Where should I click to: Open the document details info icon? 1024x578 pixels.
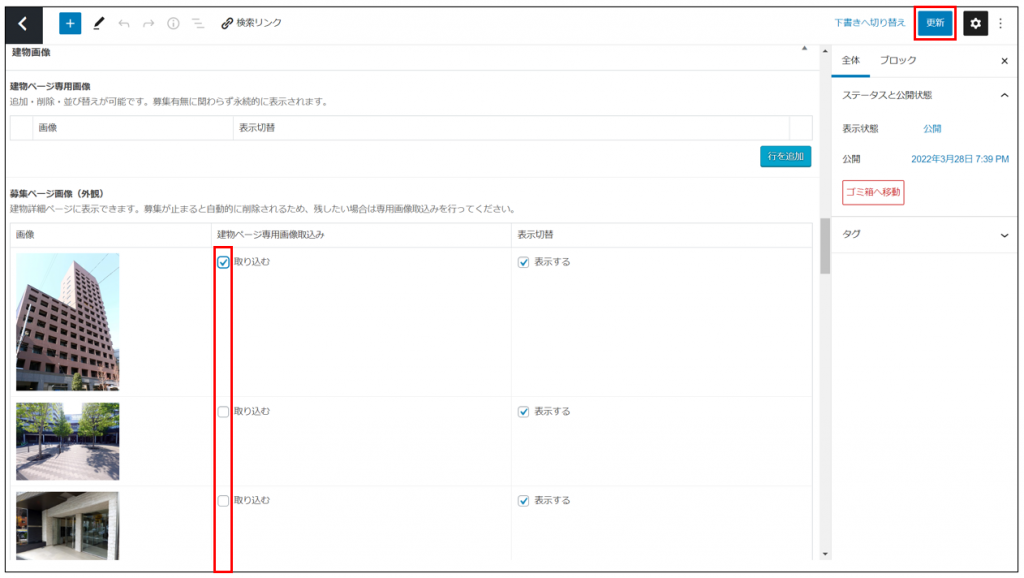click(x=173, y=23)
